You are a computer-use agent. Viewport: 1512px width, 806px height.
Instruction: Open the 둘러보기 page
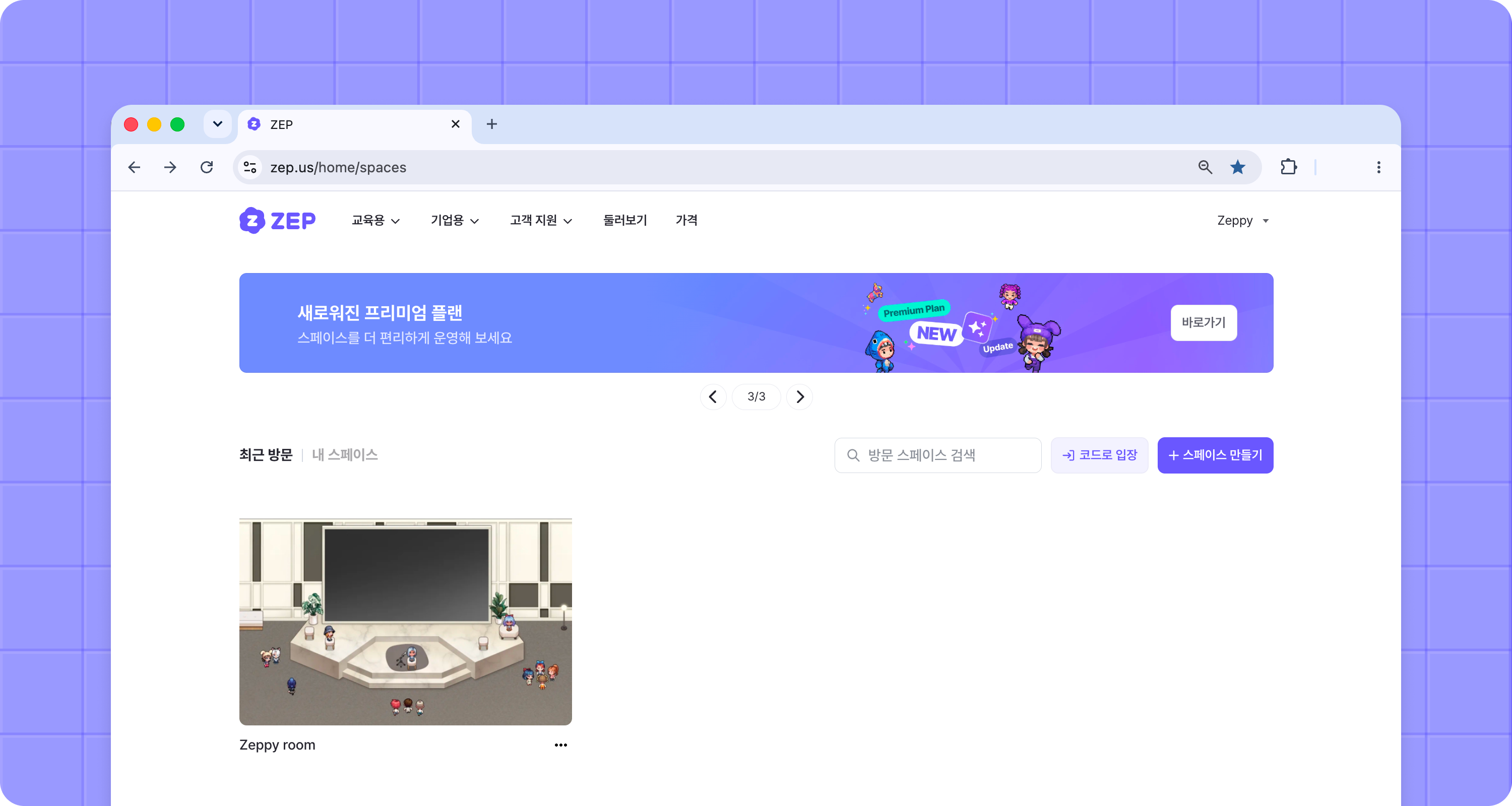[625, 221]
